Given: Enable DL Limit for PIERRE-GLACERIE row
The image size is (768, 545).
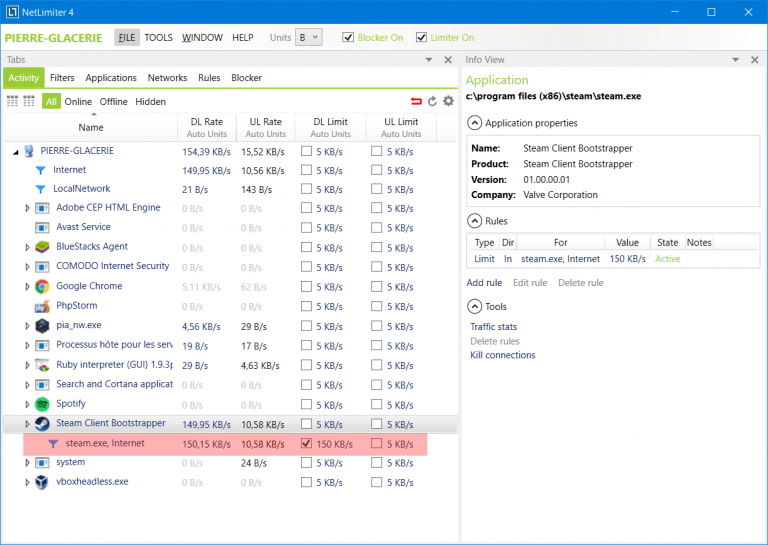Looking at the screenshot, I should coord(306,151).
